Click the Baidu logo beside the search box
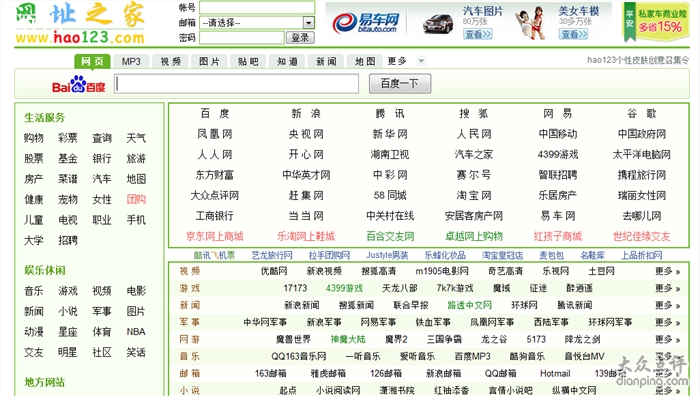700x396 pixels. tap(79, 84)
